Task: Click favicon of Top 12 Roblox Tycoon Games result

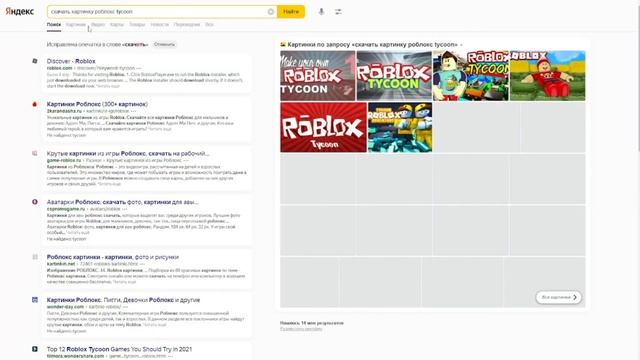Action: pyautogui.click(x=35, y=349)
